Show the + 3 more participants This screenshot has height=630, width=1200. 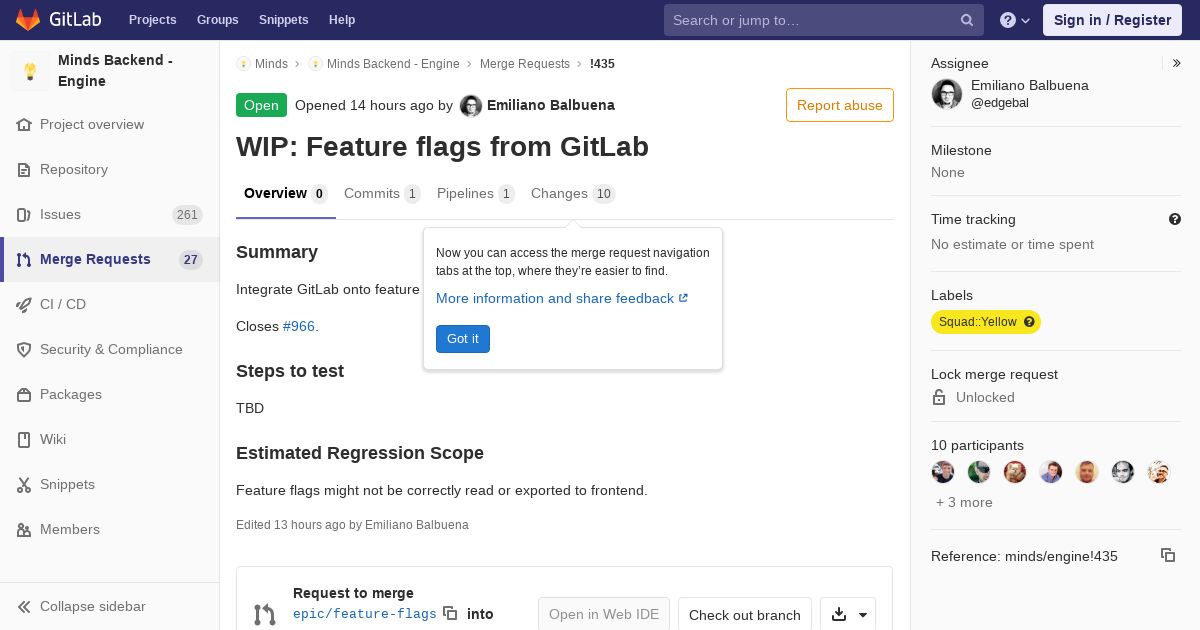point(964,502)
